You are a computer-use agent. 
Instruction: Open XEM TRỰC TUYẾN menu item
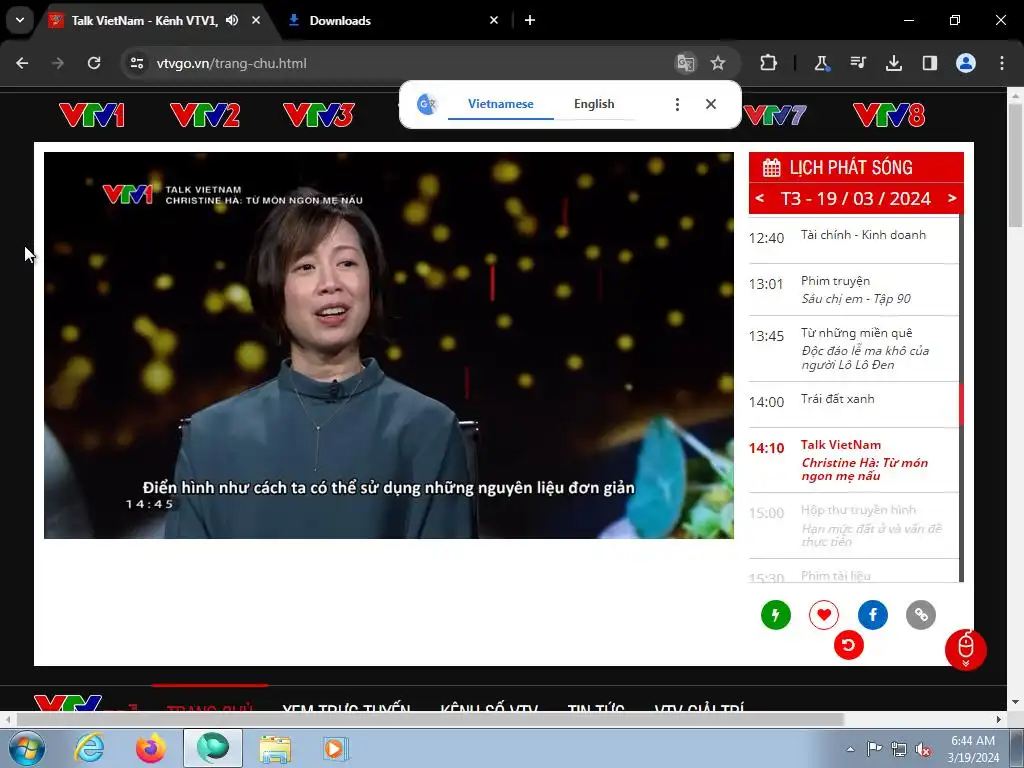tap(346, 707)
